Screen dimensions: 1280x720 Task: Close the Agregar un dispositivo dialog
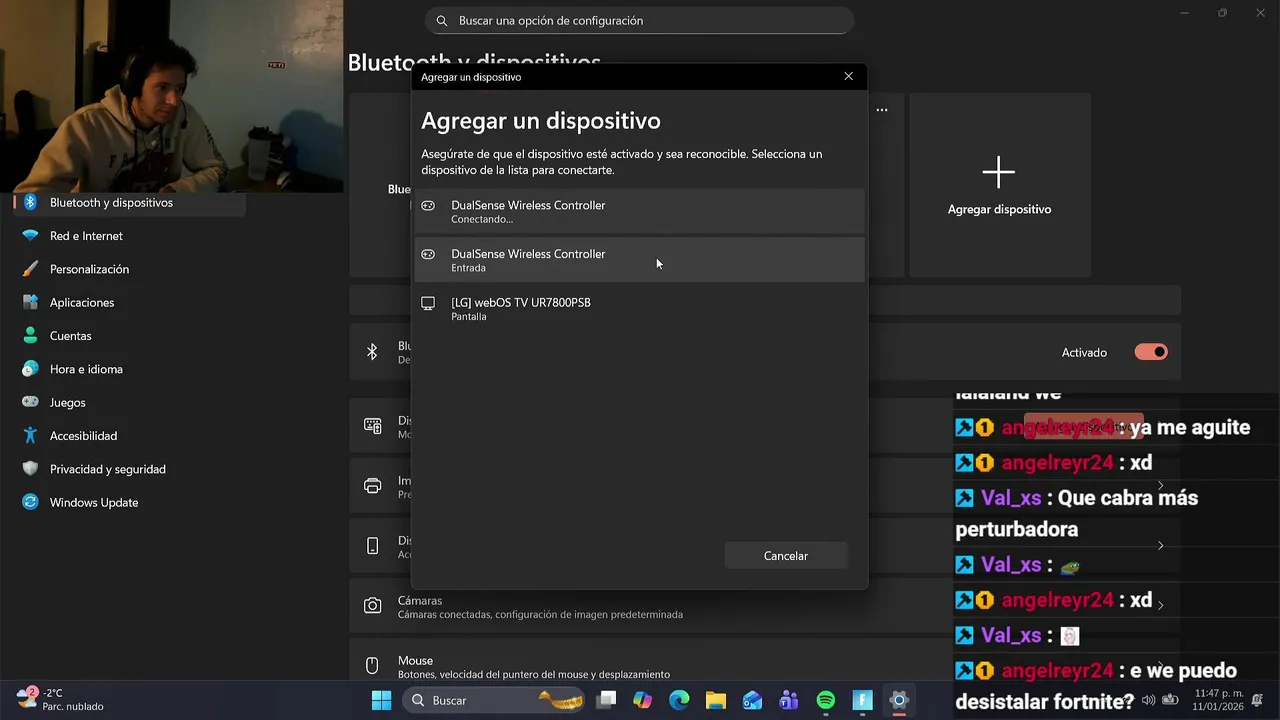tap(849, 77)
